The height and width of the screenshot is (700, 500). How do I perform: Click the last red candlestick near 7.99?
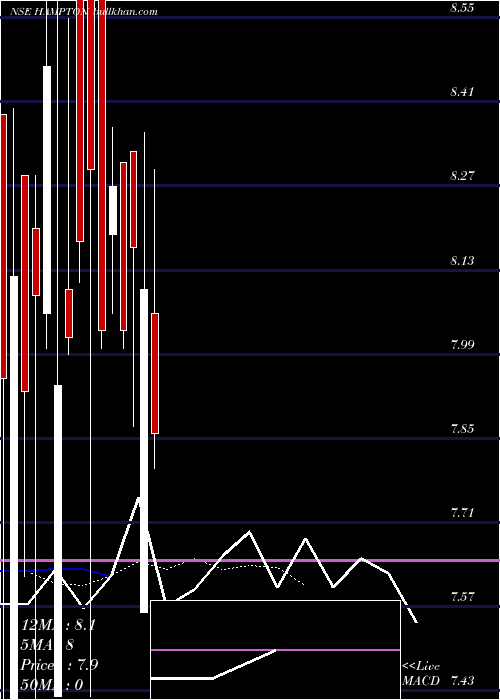tap(155, 373)
